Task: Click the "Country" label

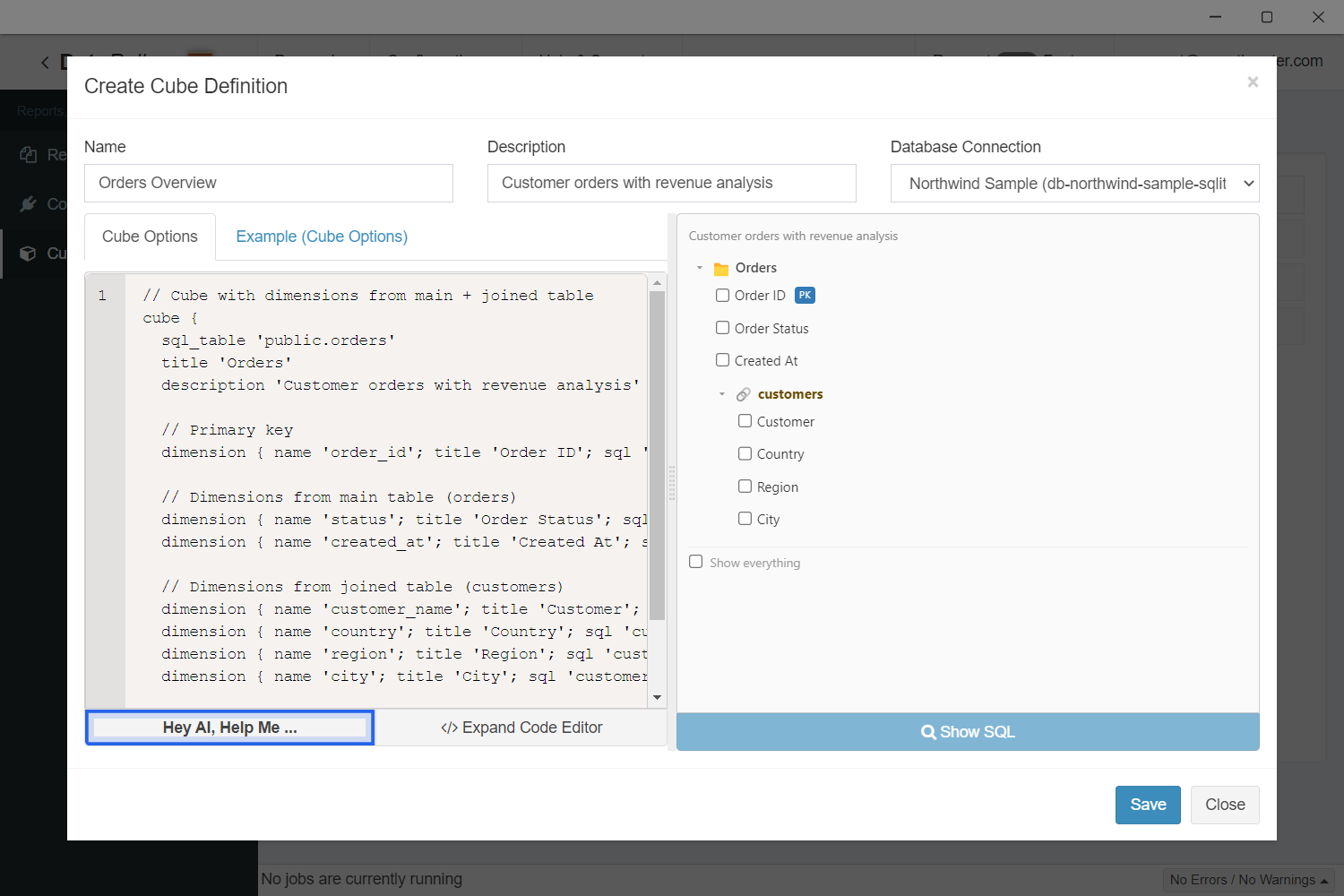Action: 780,454
